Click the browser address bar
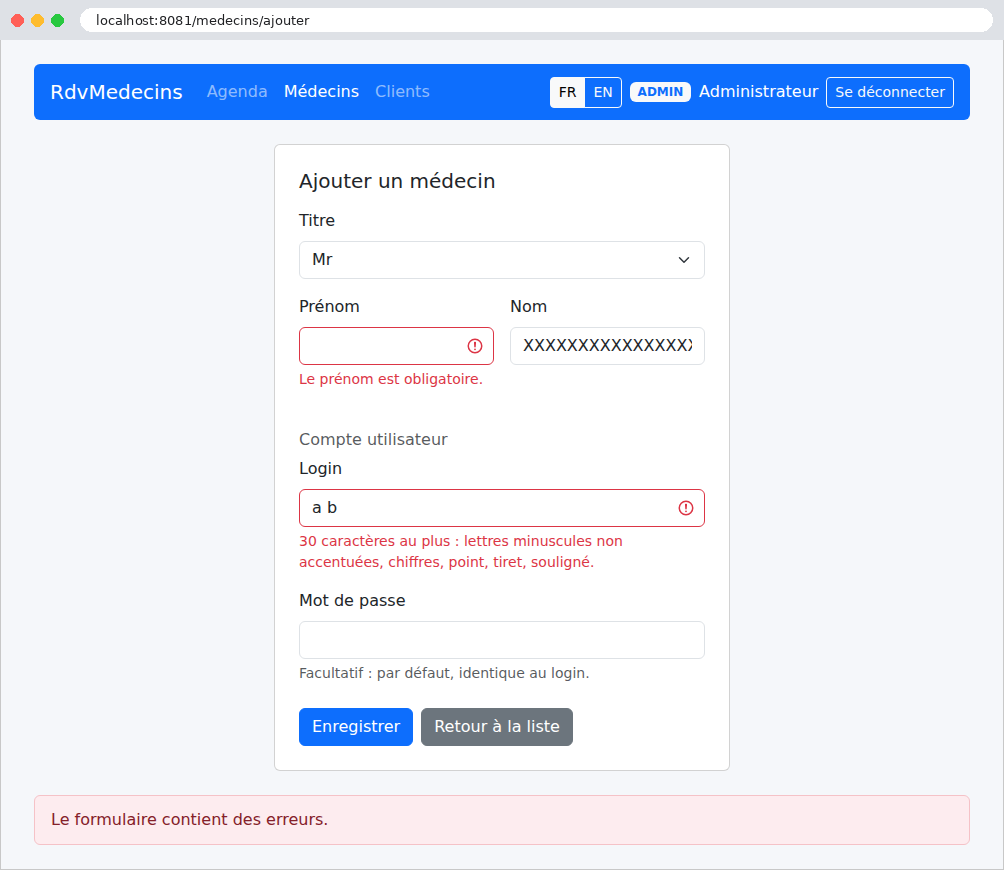The width and height of the screenshot is (1004, 870). click(536, 20)
